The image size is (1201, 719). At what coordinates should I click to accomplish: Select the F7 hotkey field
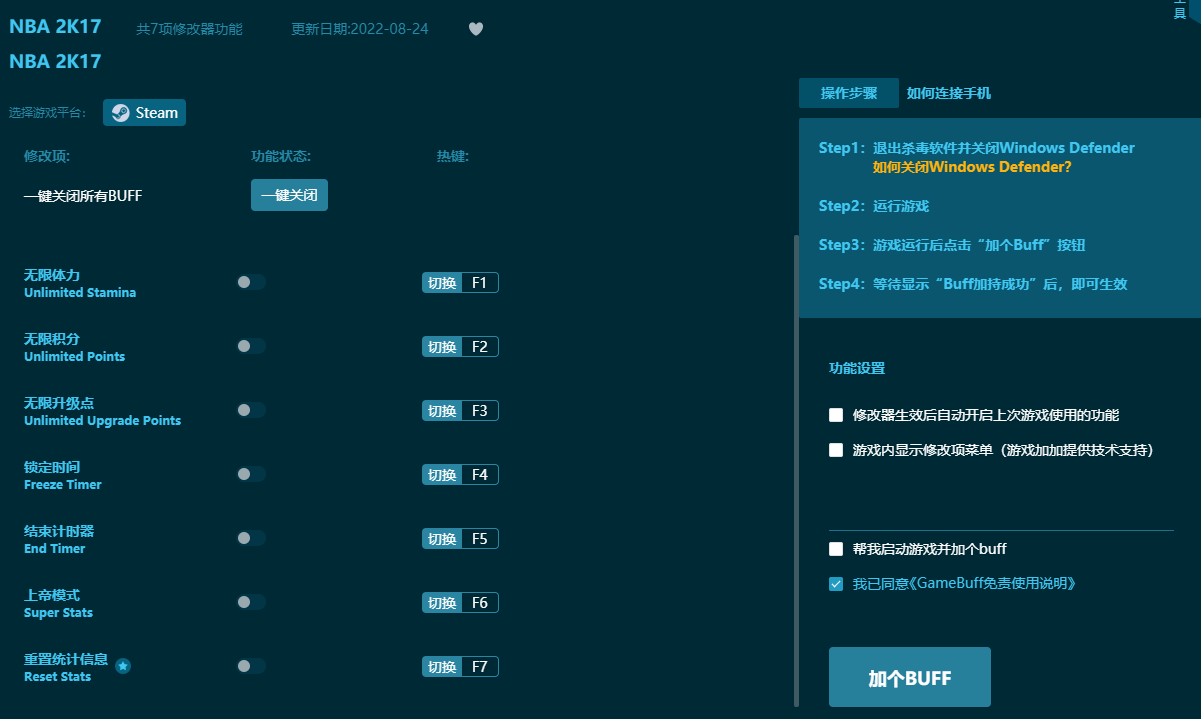pyautogui.click(x=480, y=667)
